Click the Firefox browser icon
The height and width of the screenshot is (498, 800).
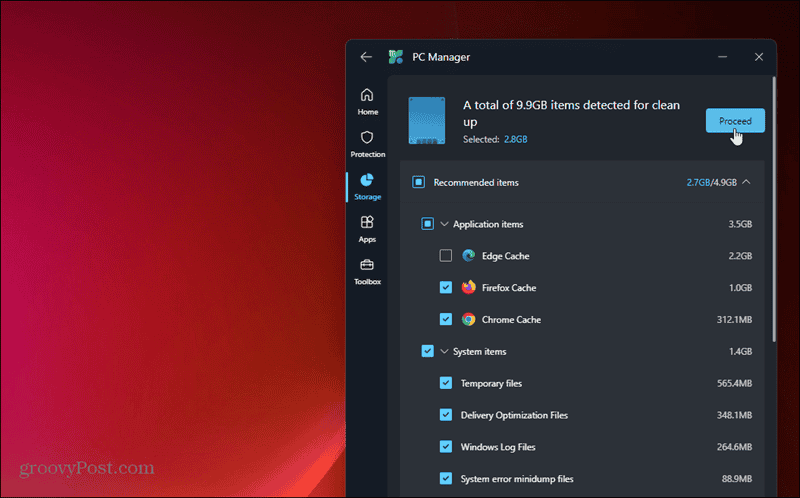point(468,287)
